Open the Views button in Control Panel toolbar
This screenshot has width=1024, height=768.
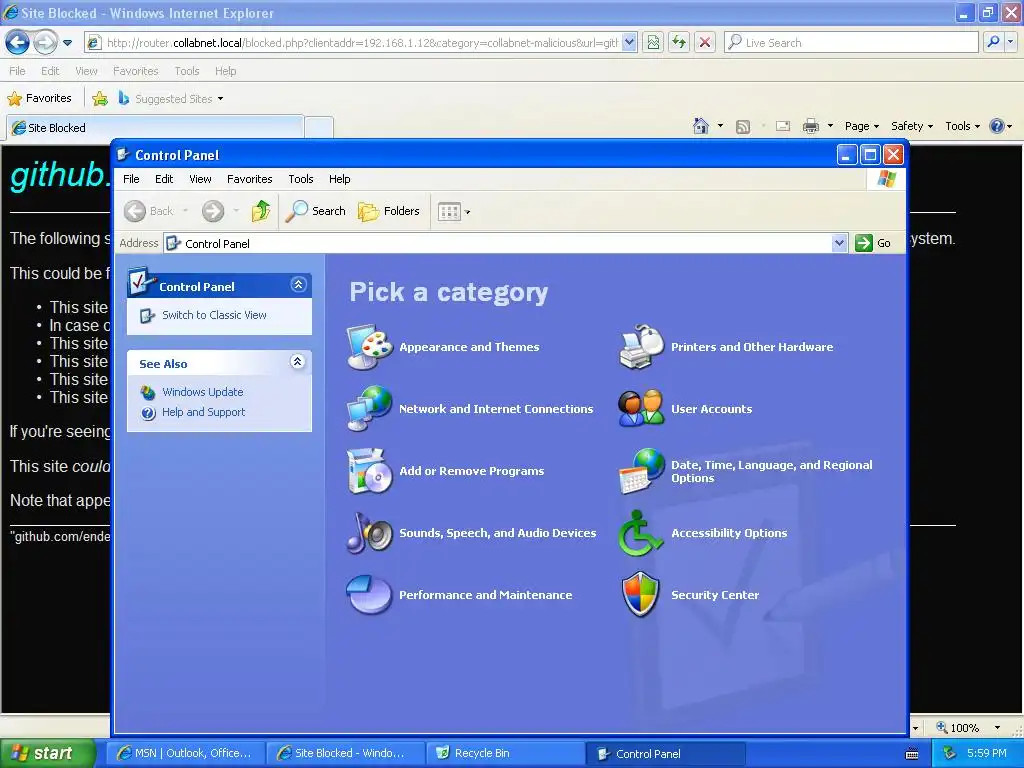(453, 211)
